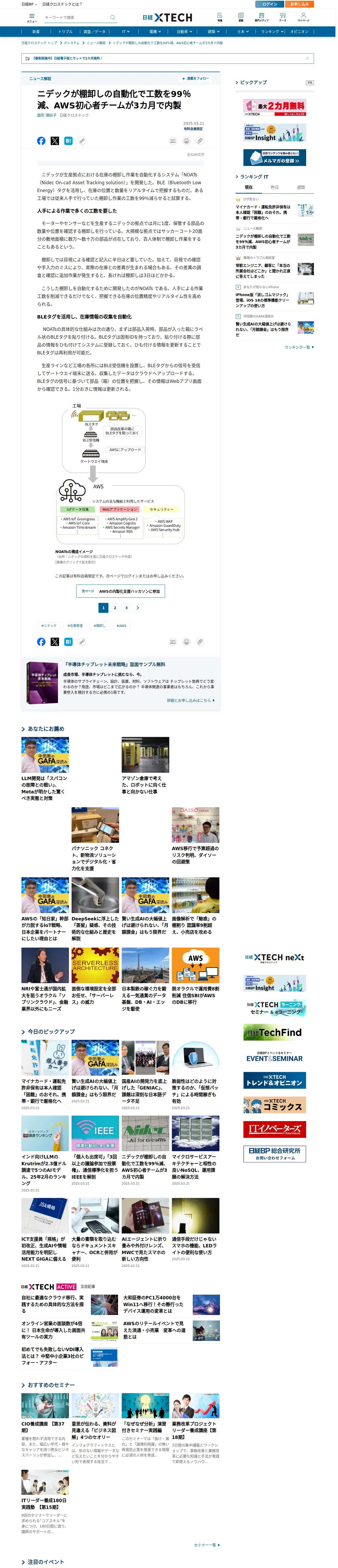Open ランキング一覧 link under ranking

(x=299, y=347)
